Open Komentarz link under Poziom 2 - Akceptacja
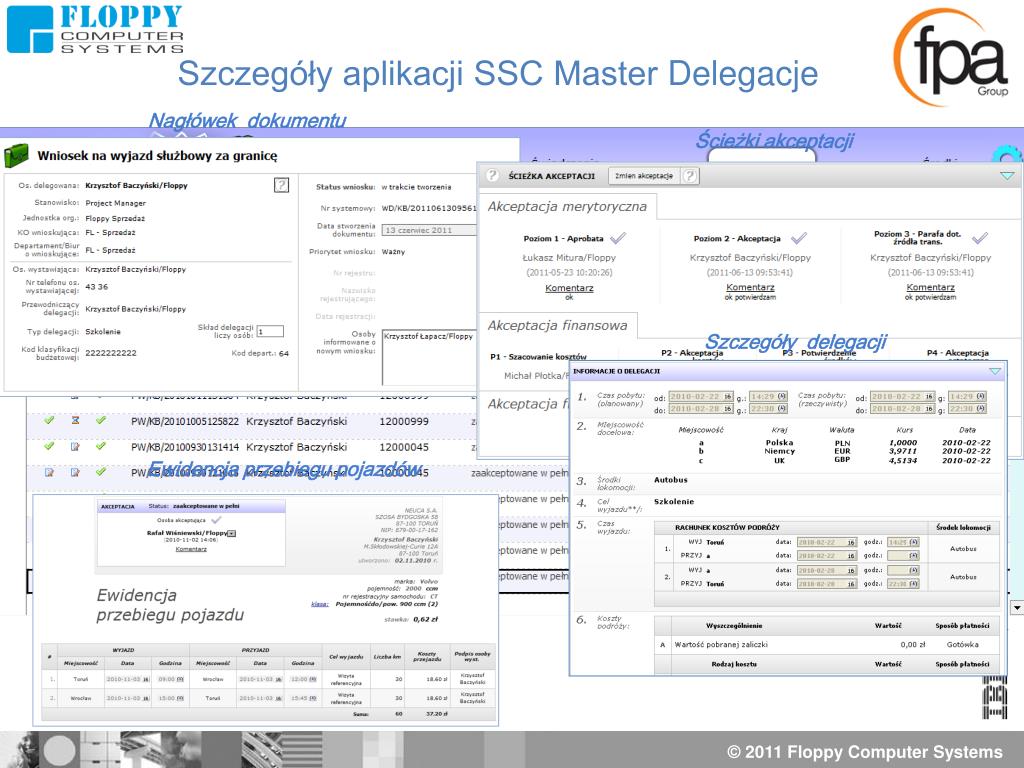Image resolution: width=1024 pixels, height=768 pixels. pos(750,287)
